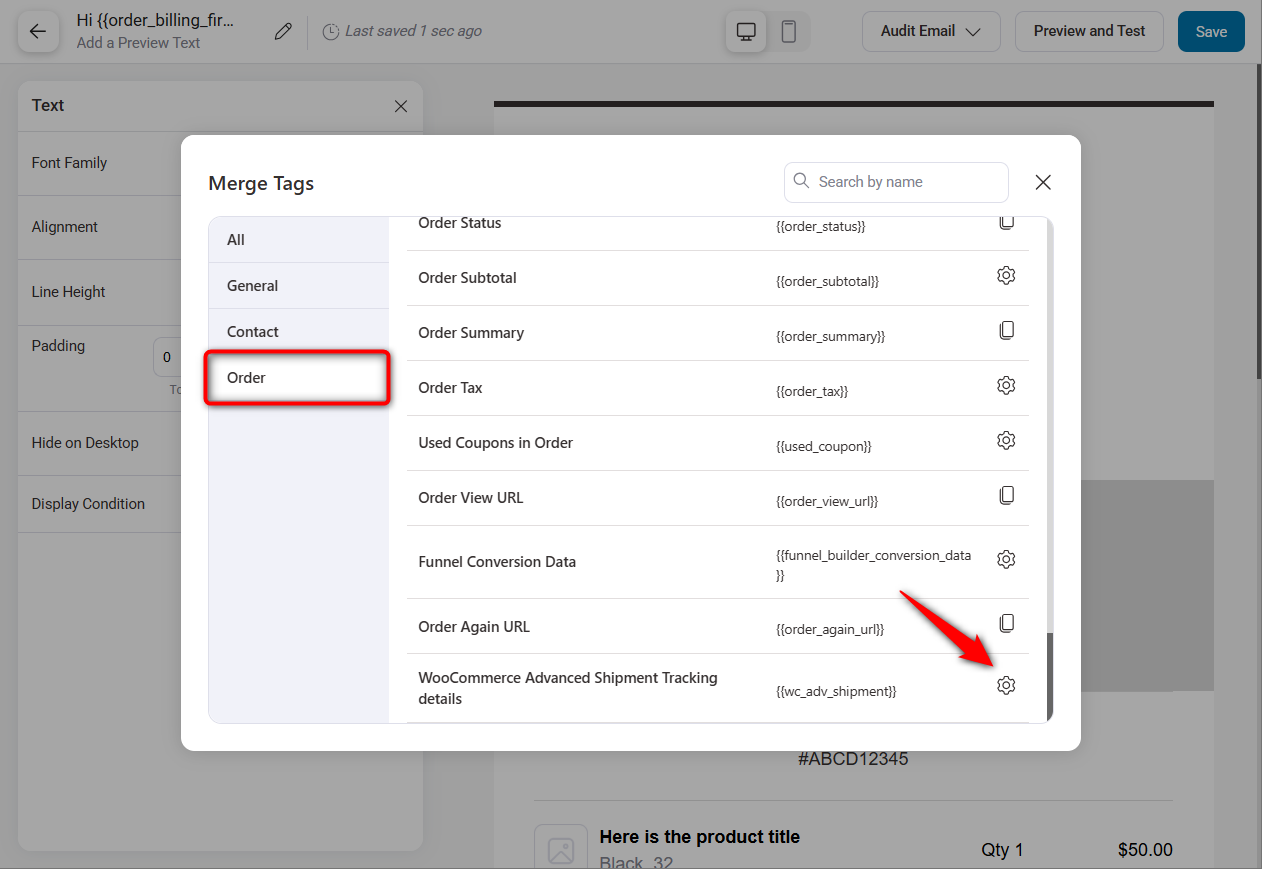This screenshot has width=1262, height=869.
Task: Click the Display Condition option
Action: tap(88, 504)
